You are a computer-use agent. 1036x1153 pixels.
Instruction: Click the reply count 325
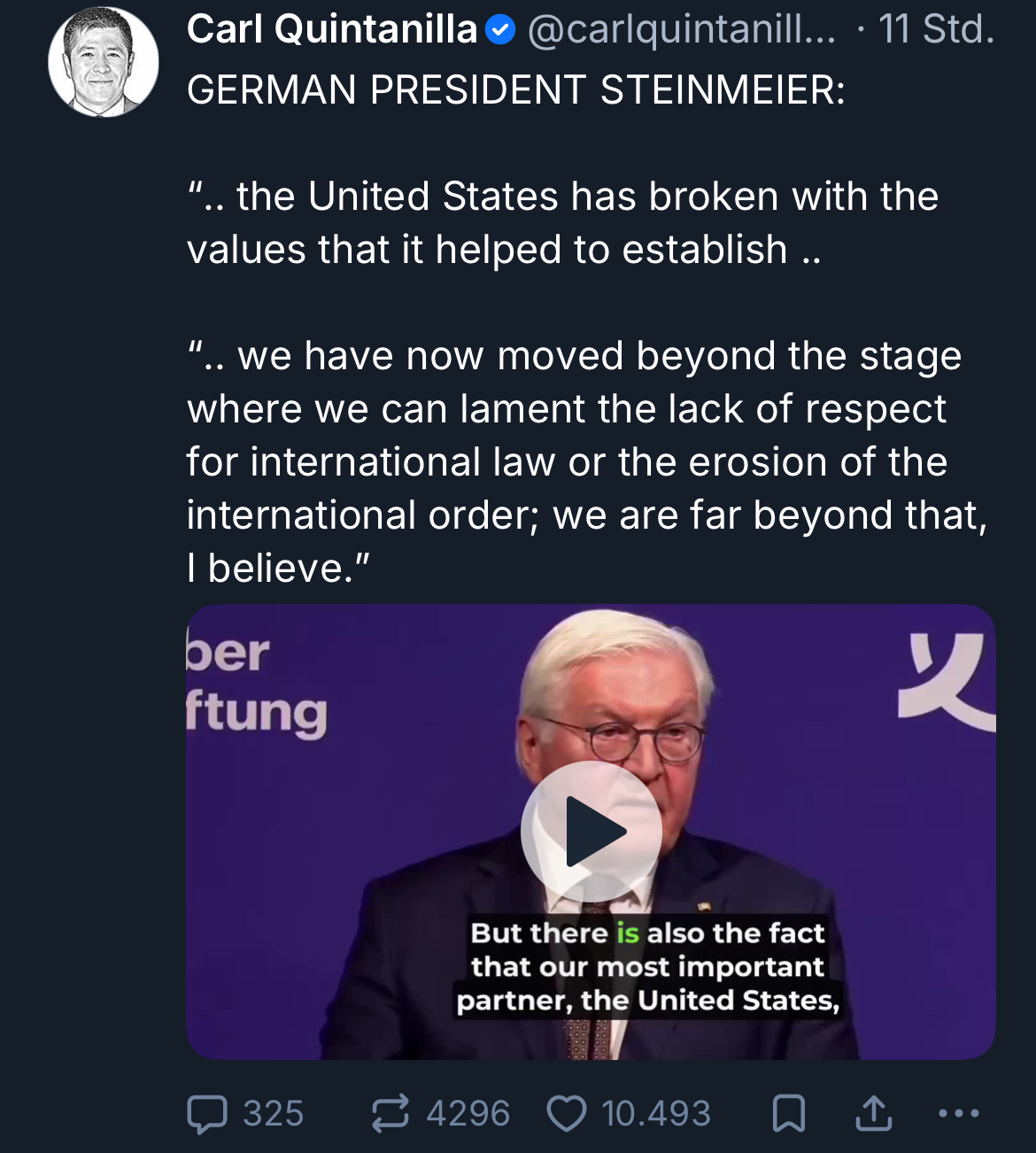[x=273, y=1113]
